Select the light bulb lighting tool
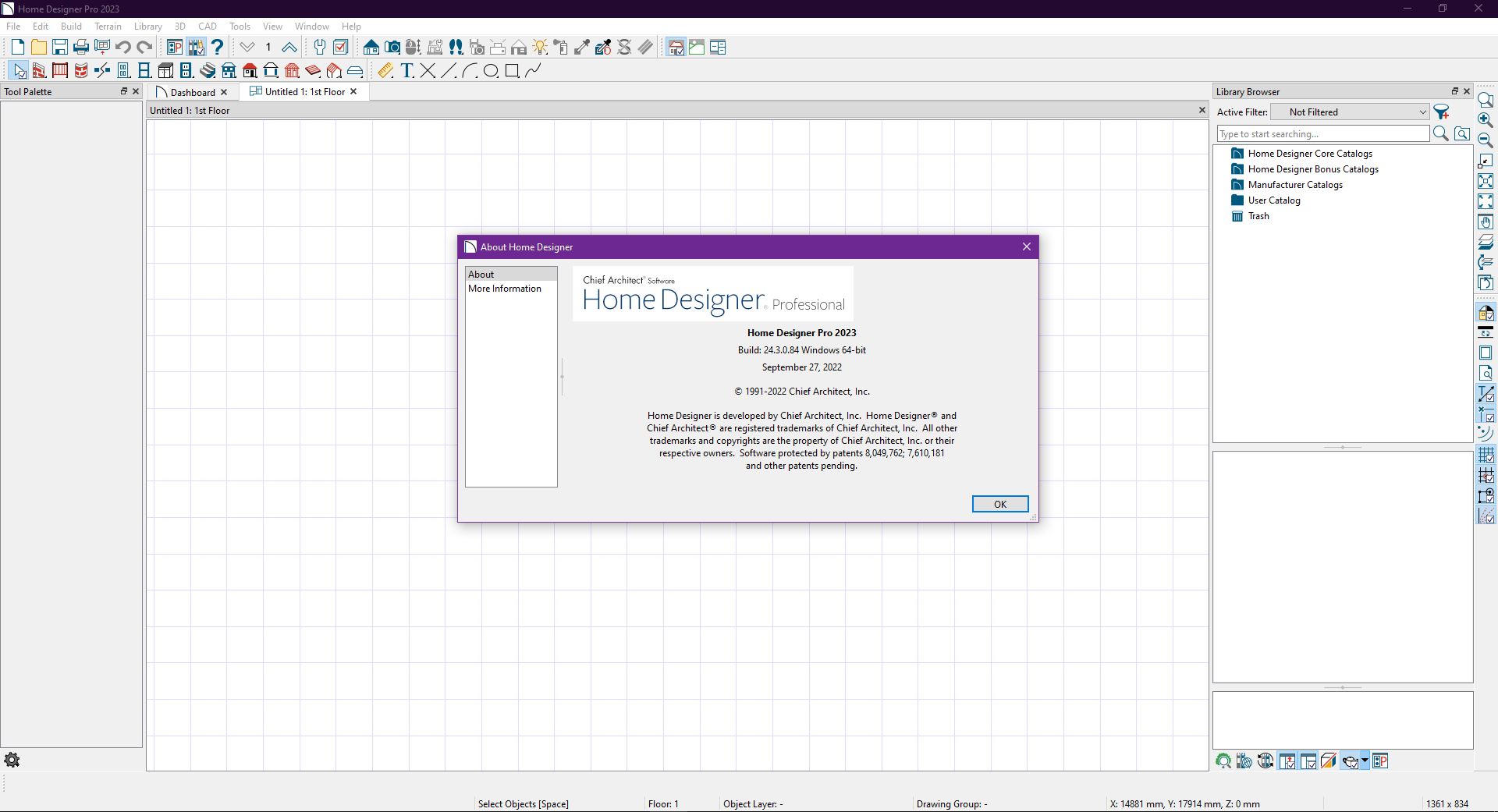 click(540, 48)
